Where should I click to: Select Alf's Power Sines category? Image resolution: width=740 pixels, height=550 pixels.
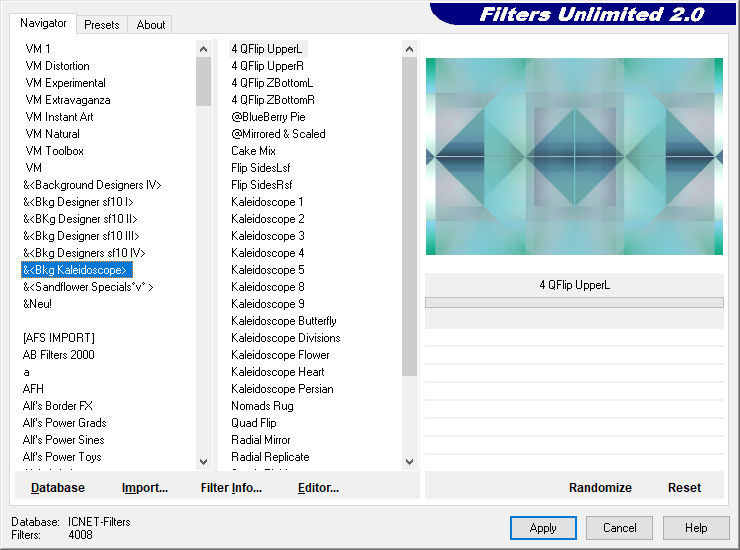63,440
